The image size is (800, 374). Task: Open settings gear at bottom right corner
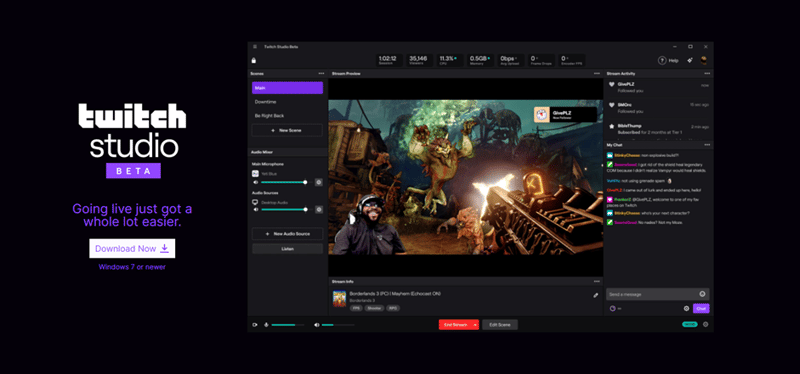tap(706, 325)
